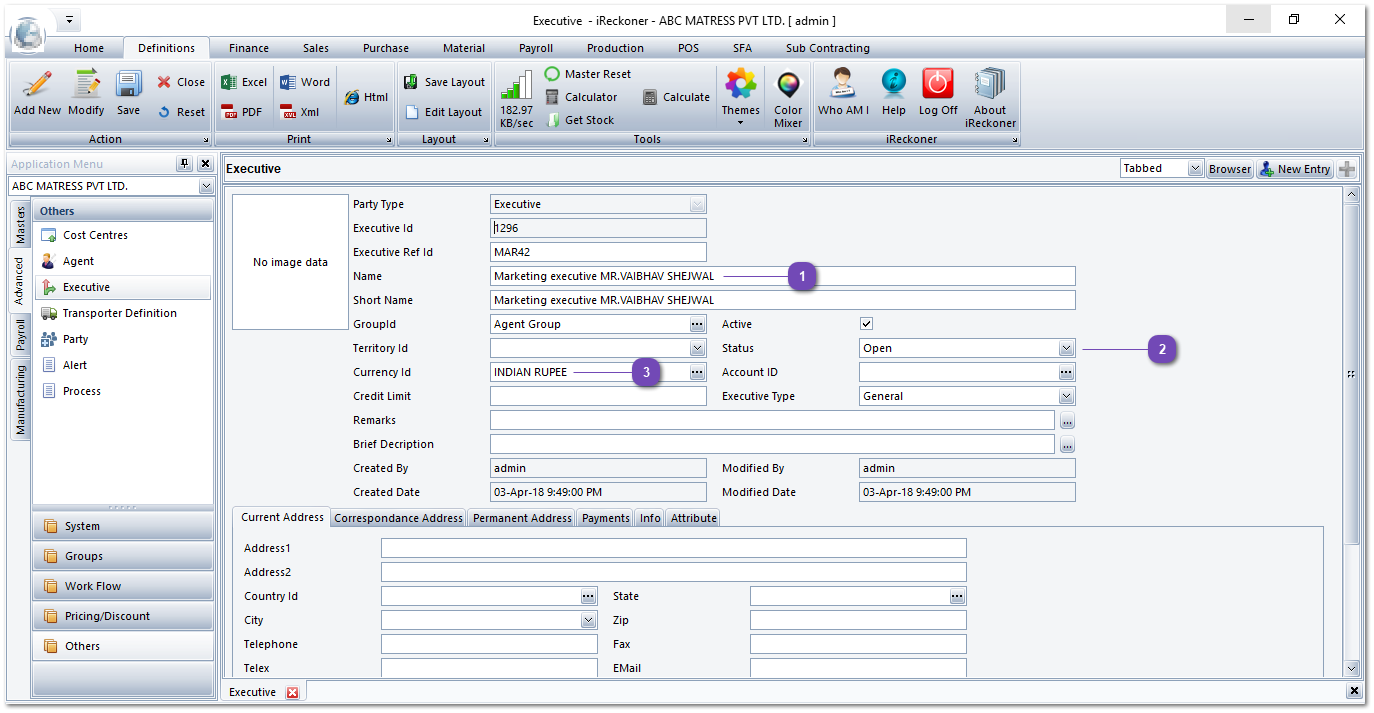Open the Permanent Address tab
The height and width of the screenshot is (713, 1374).
522,518
